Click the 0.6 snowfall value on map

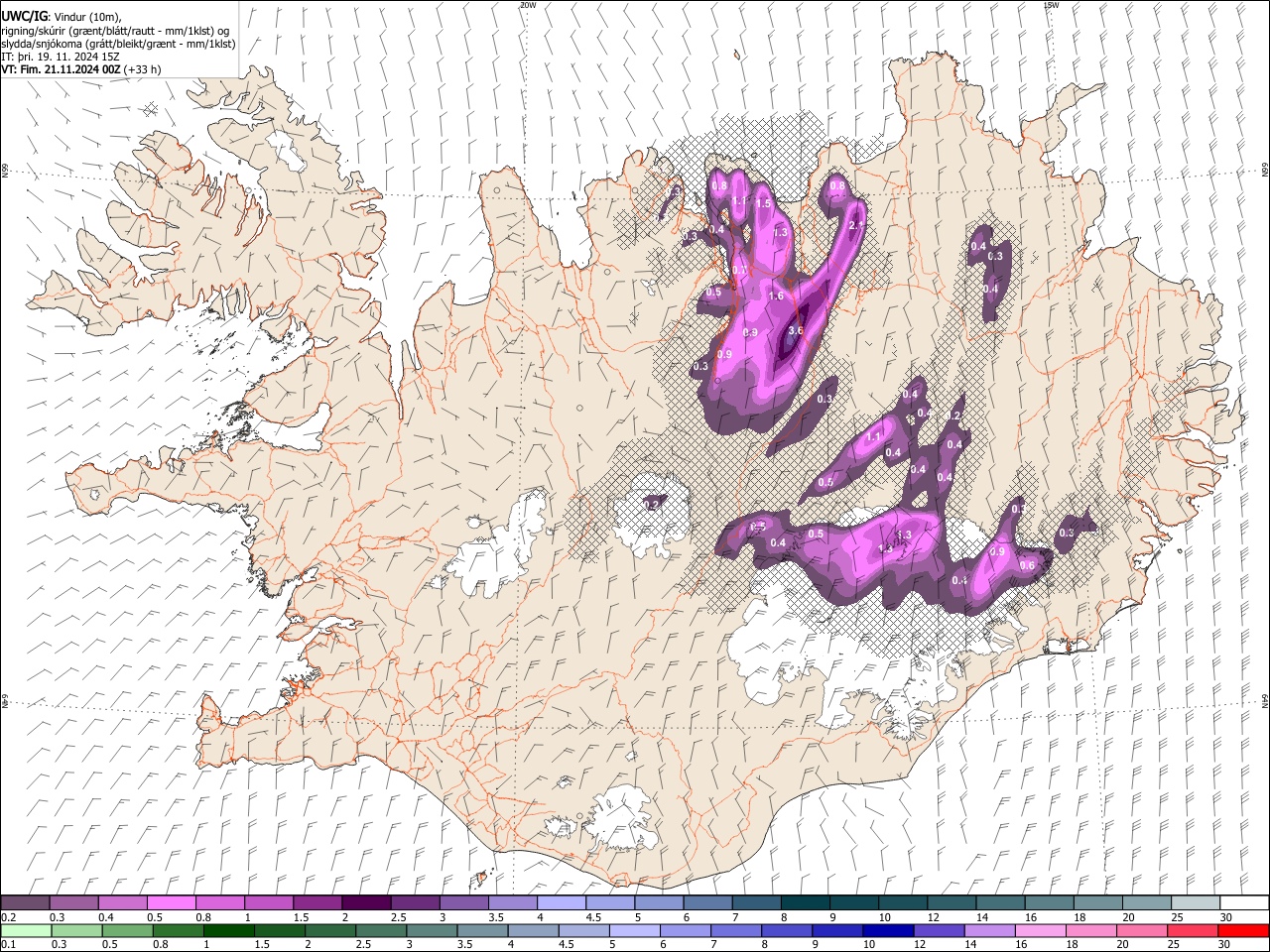coord(1028,565)
